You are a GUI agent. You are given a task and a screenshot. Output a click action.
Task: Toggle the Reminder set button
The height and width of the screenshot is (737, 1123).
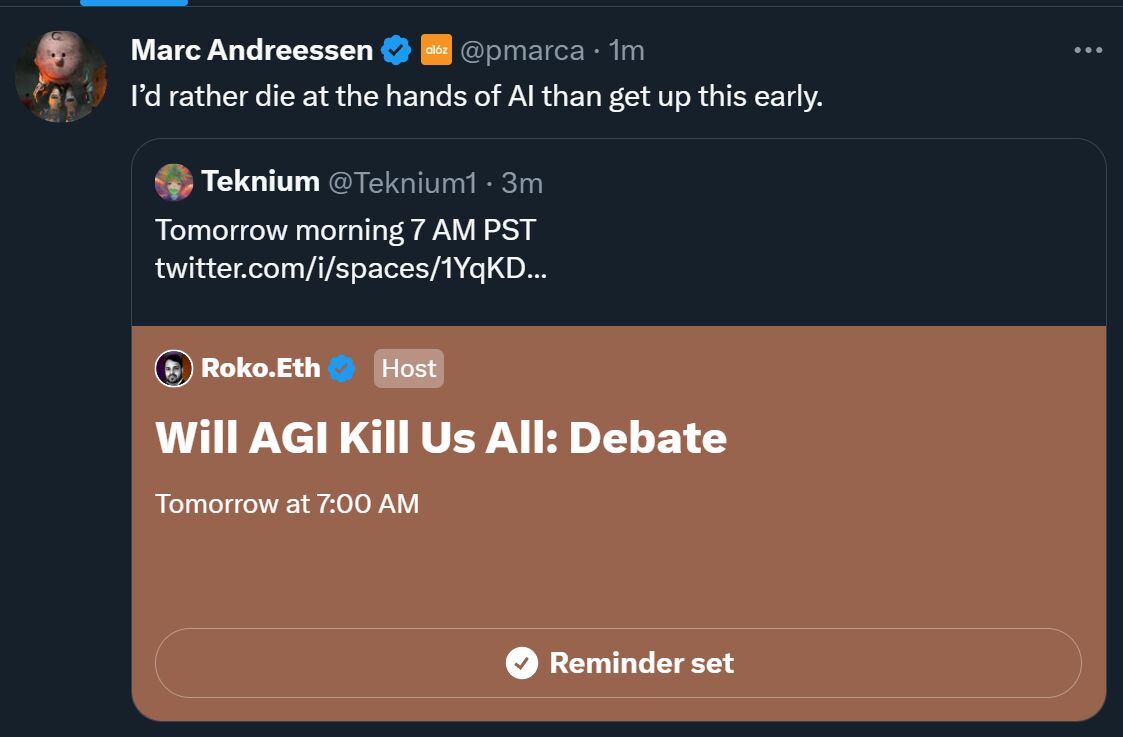(x=618, y=663)
